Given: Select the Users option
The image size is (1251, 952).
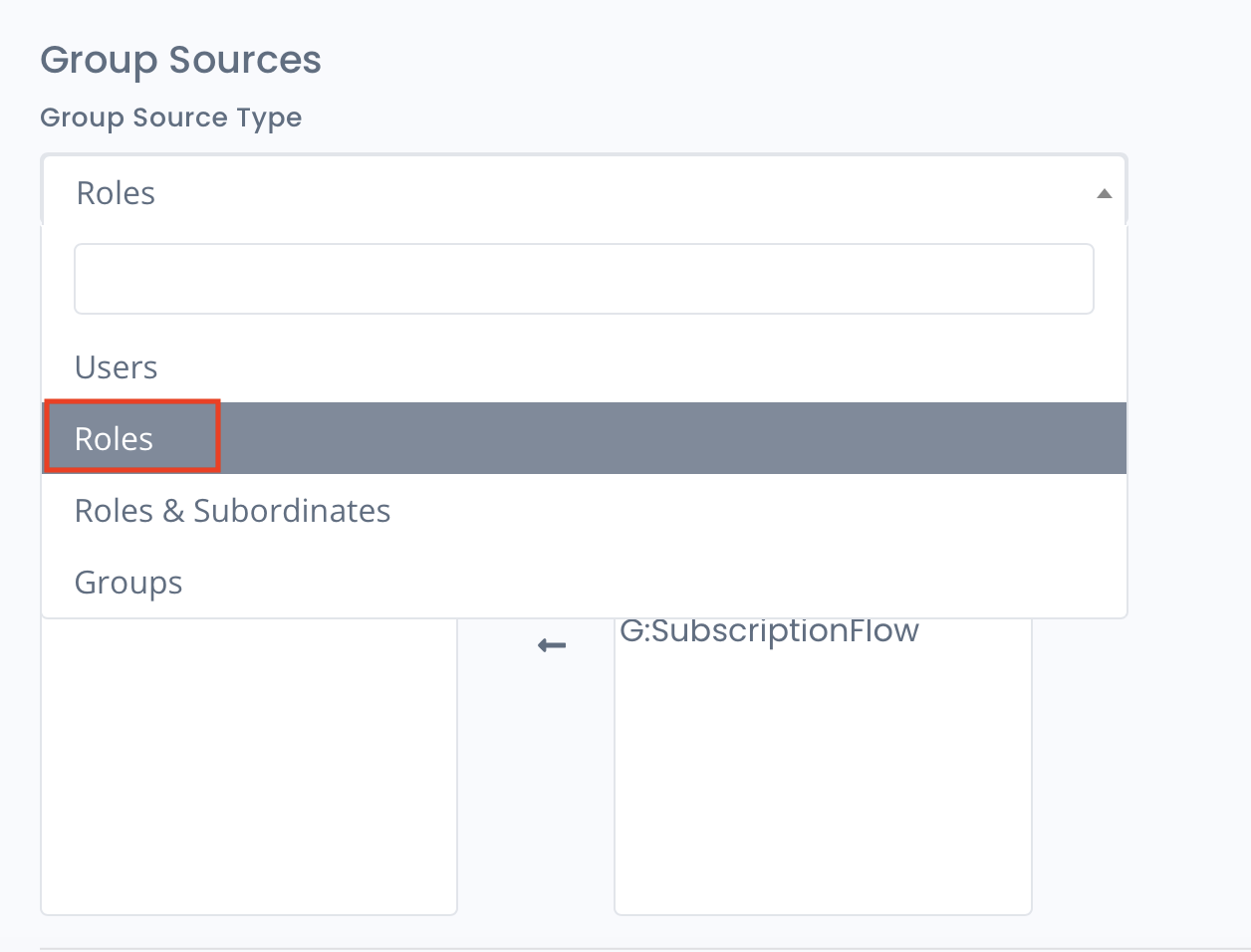Looking at the screenshot, I should (x=584, y=367).
